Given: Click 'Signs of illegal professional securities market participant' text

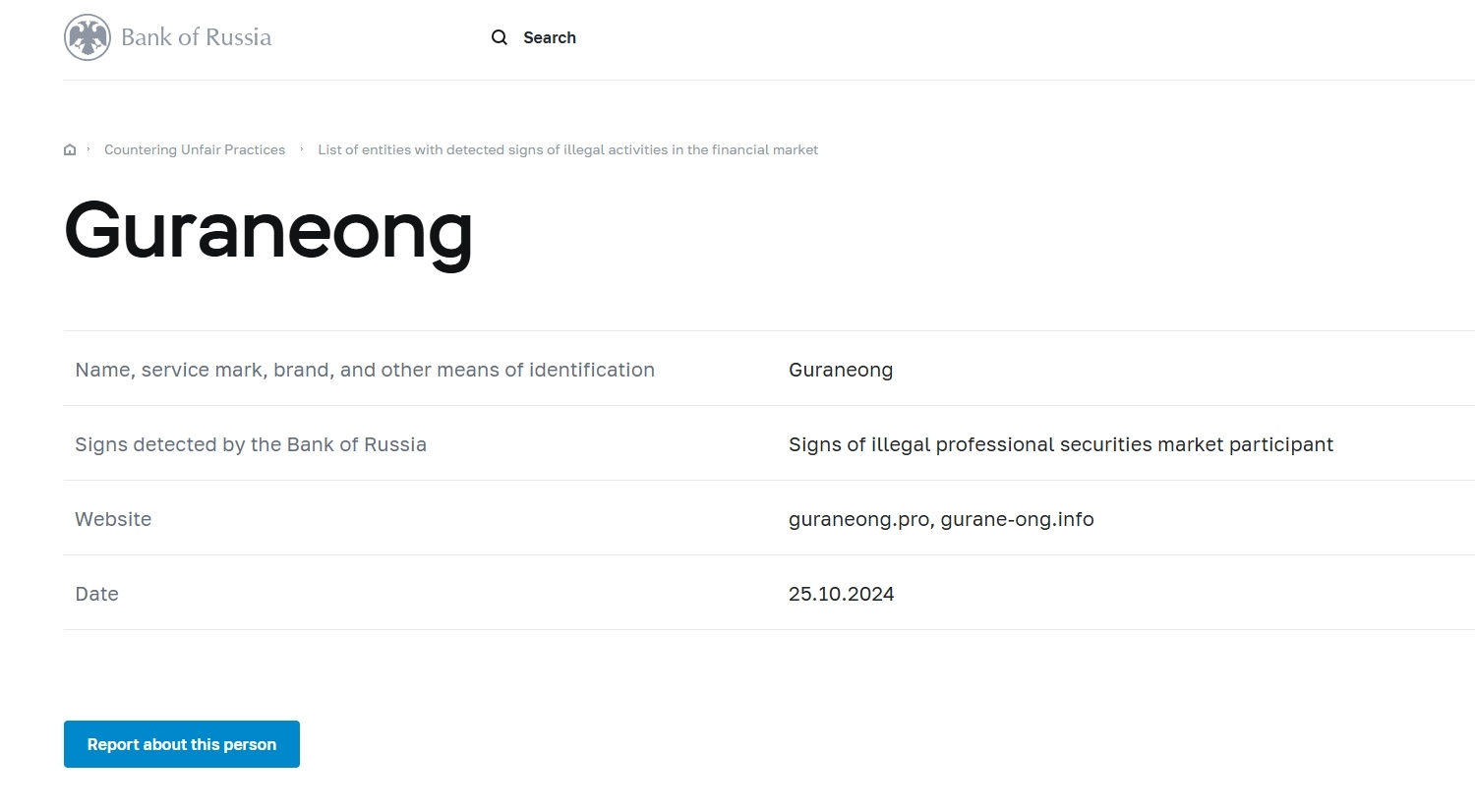Looking at the screenshot, I should pos(1061,444).
